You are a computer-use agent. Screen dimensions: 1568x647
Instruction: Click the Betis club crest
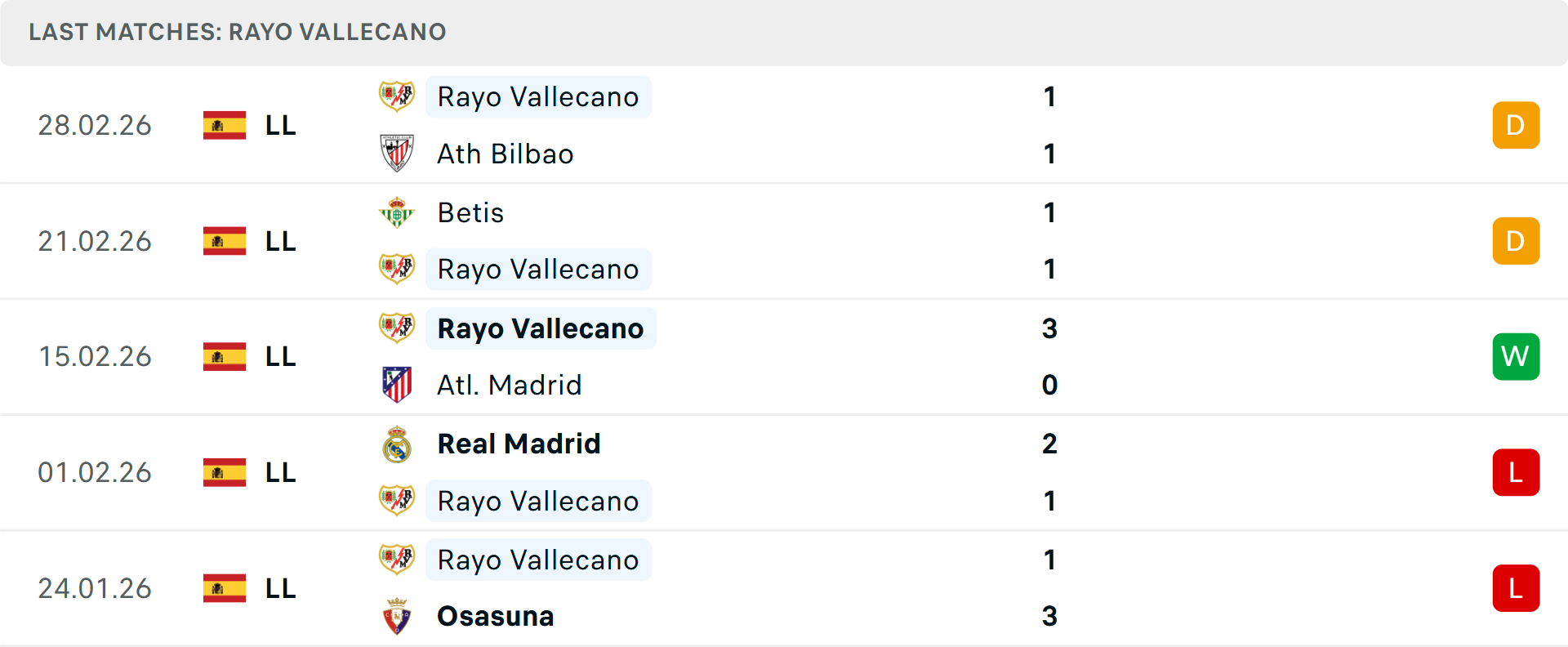pos(397,212)
